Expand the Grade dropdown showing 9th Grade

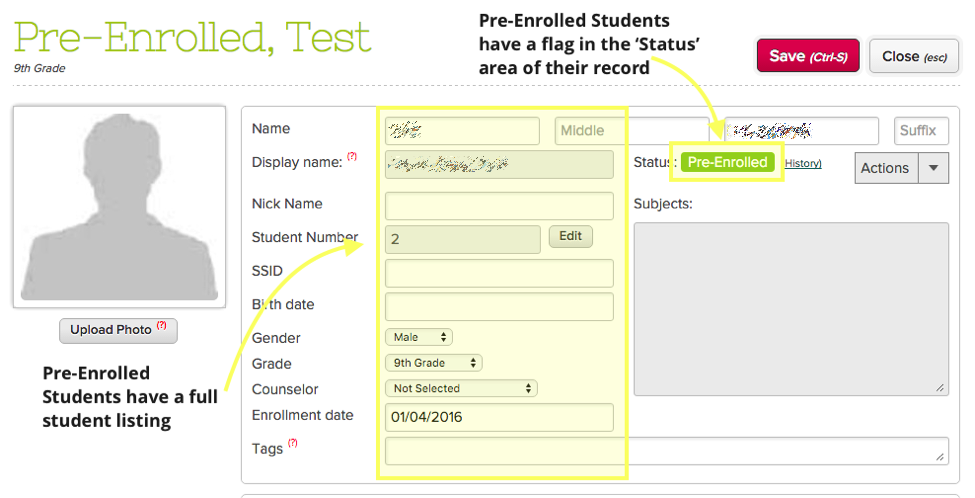[434, 362]
